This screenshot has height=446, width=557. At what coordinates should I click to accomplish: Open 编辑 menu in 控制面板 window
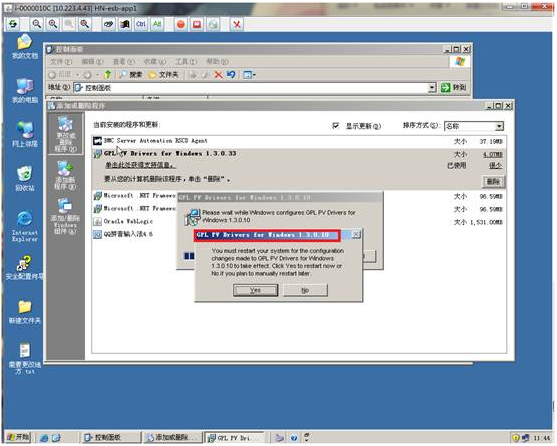tap(92, 62)
